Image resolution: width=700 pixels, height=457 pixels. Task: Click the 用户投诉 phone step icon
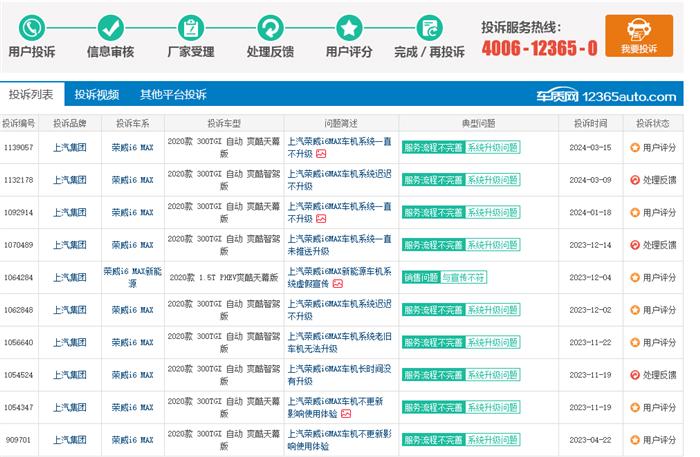(x=32, y=28)
